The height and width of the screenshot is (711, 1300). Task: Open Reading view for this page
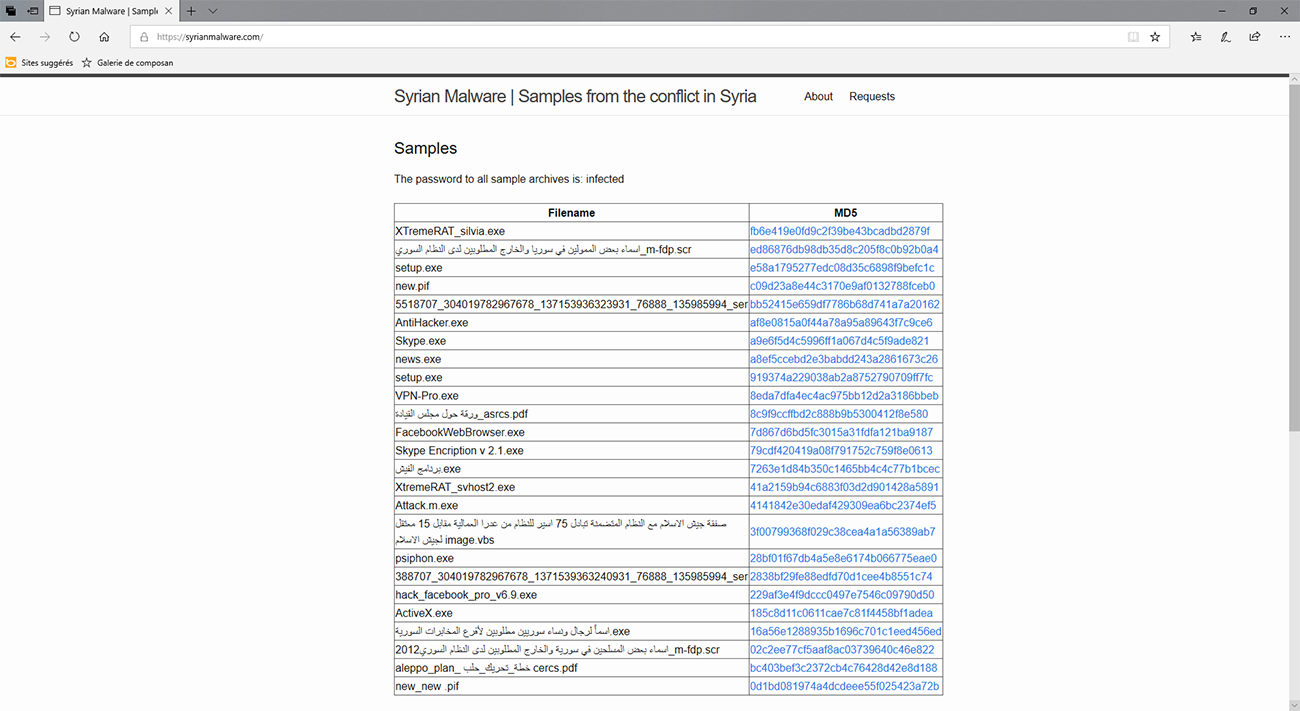click(1133, 35)
